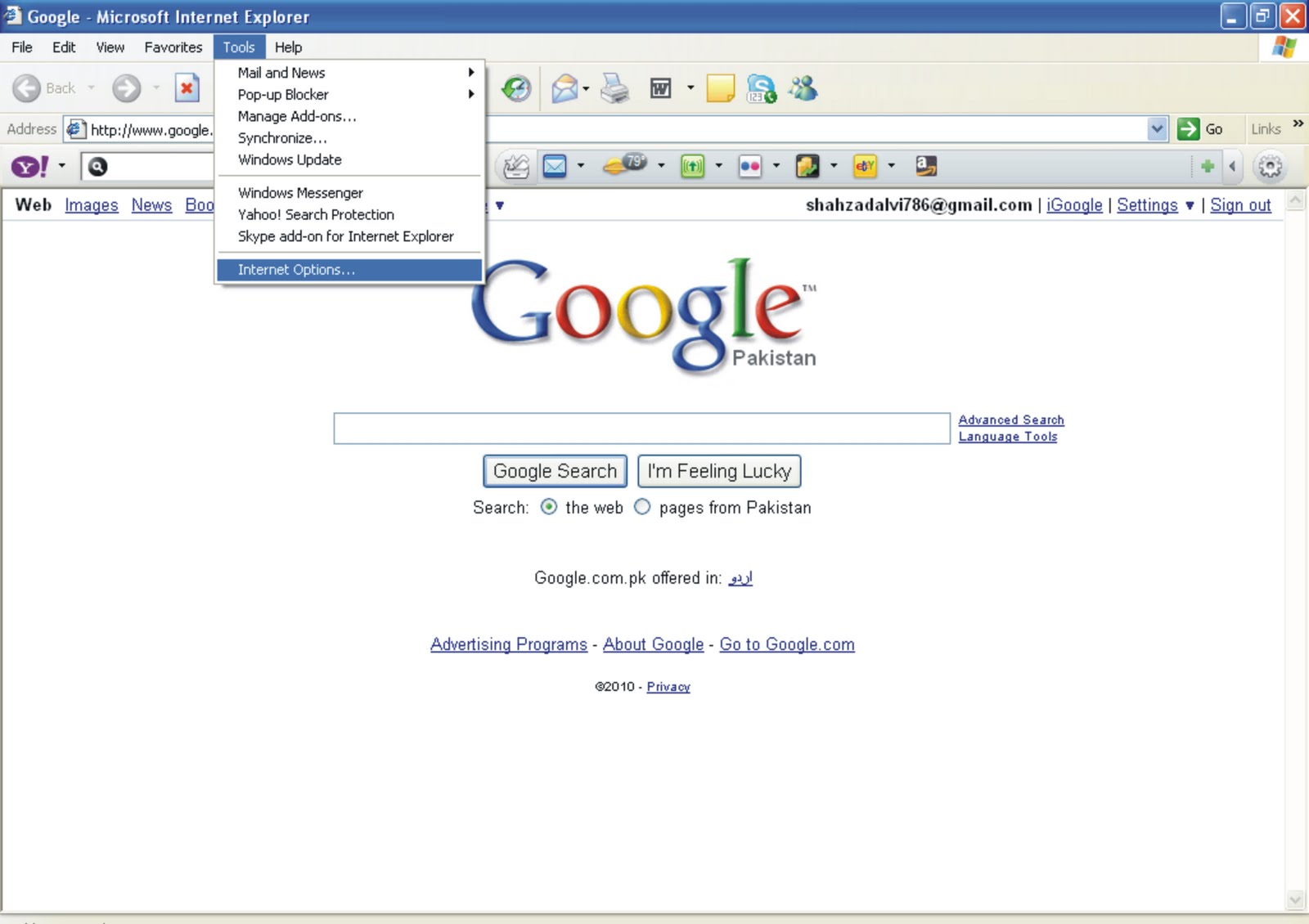Click the Yahoo! logo on toolbar
1309x924 pixels.
click(29, 167)
